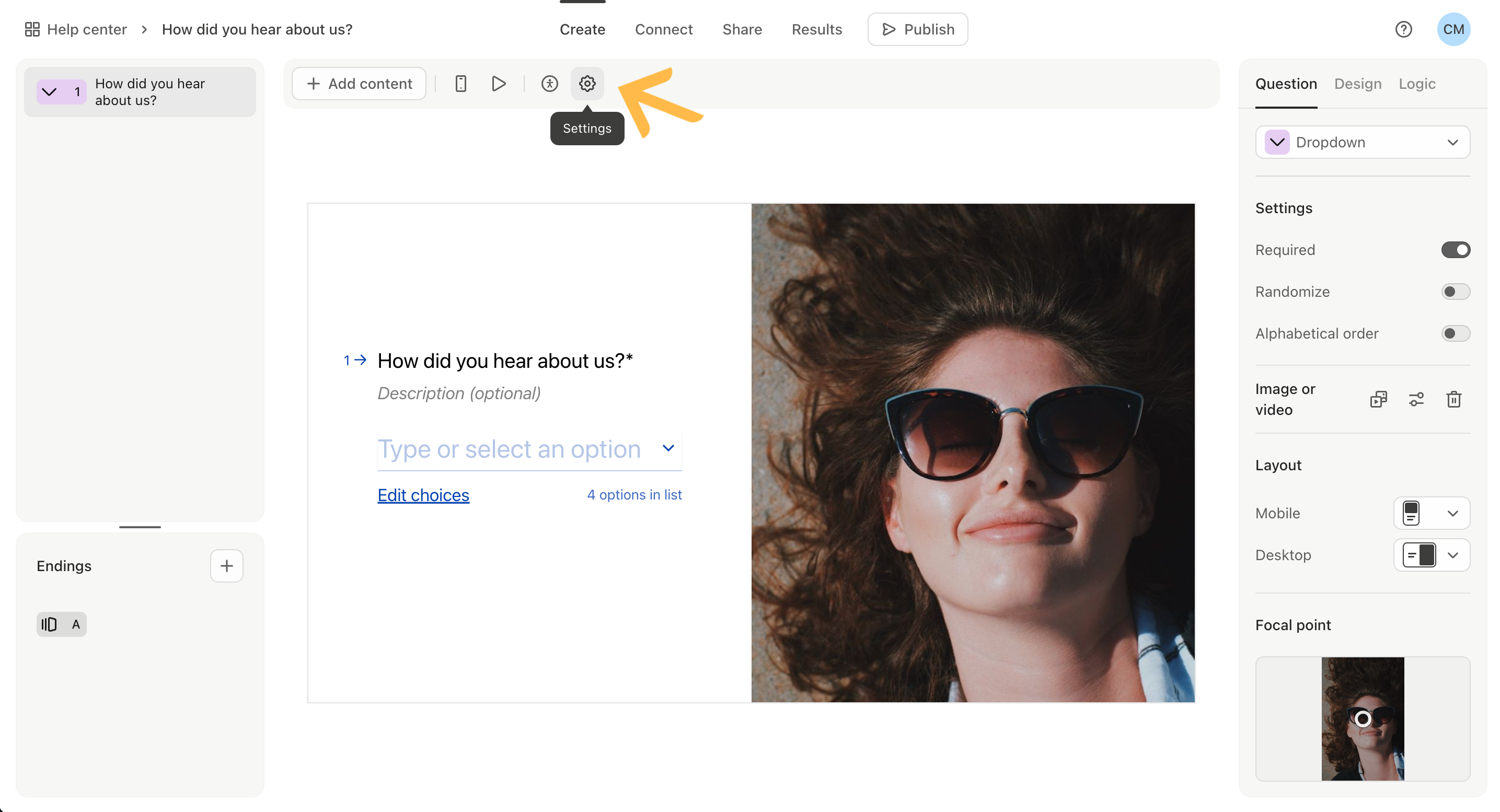Switch to the Design tab
The width and height of the screenshot is (1500, 812).
point(1357,84)
